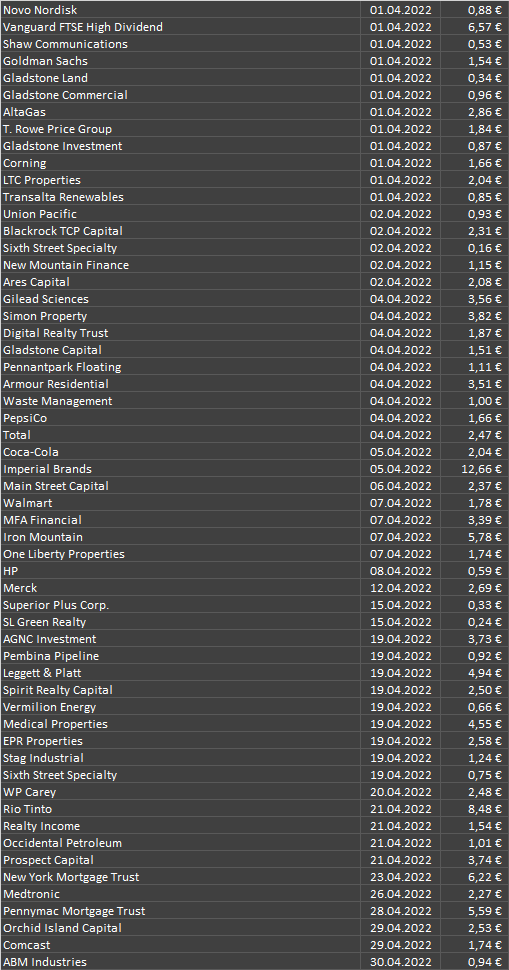Select the Prospect Capital cell
The image size is (509, 970).
tap(181, 861)
